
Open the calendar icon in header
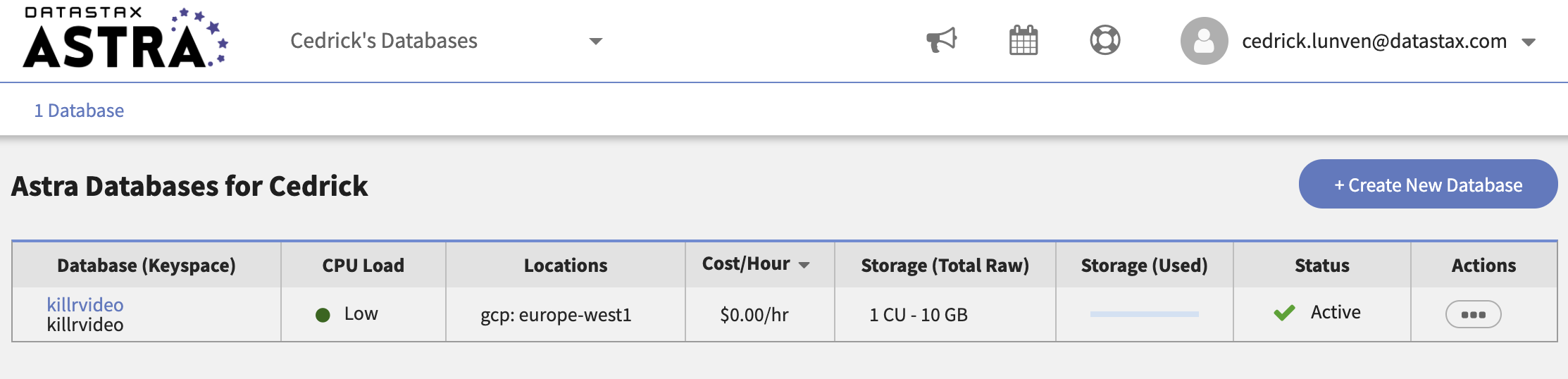pyautogui.click(x=1023, y=40)
